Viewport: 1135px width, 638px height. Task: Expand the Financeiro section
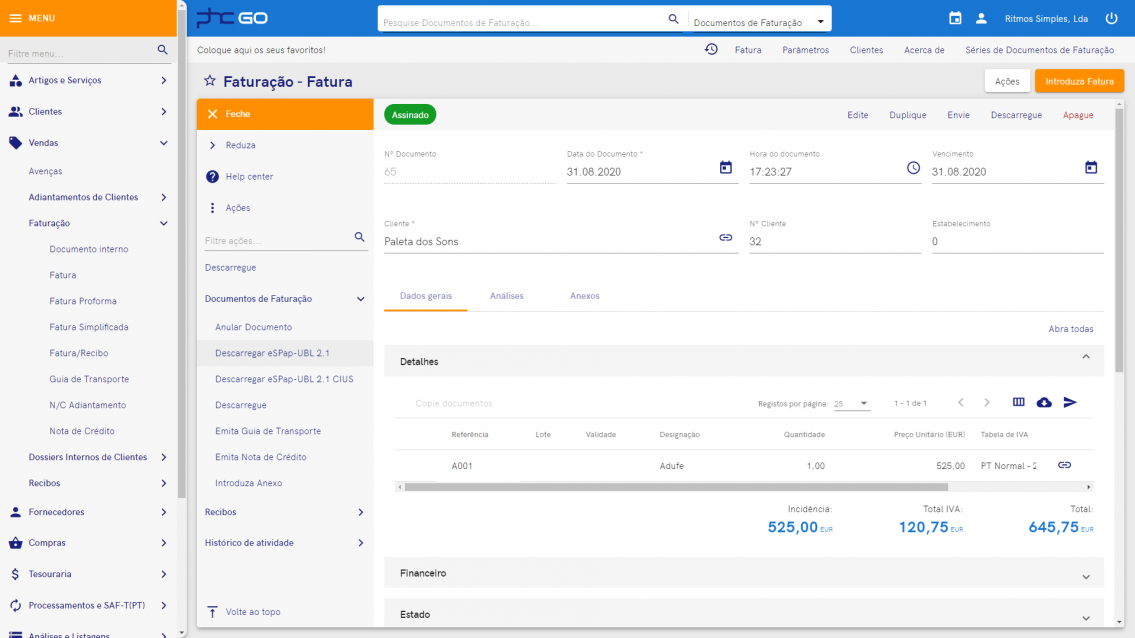pos(1086,576)
